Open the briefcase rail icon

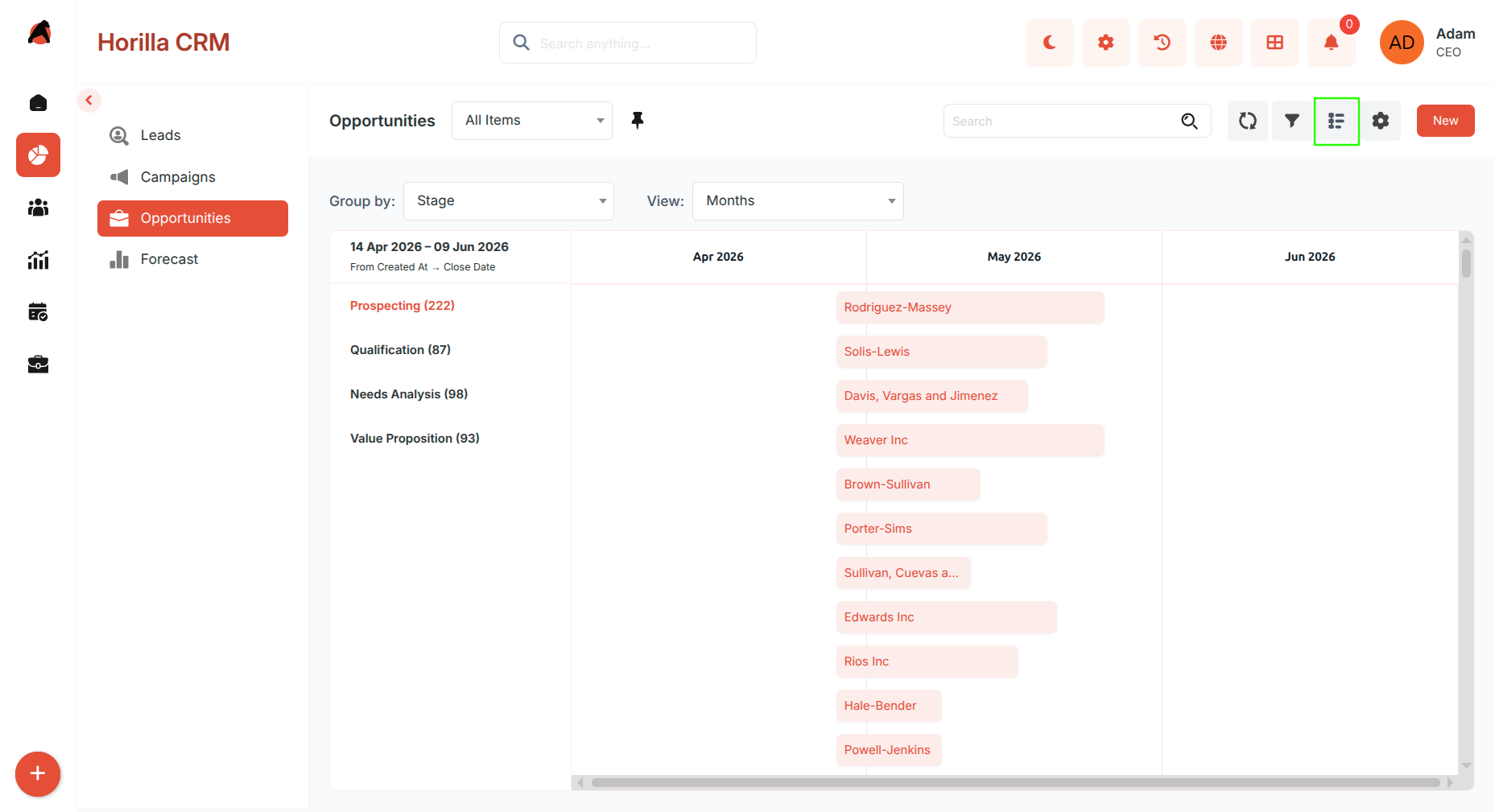38,365
